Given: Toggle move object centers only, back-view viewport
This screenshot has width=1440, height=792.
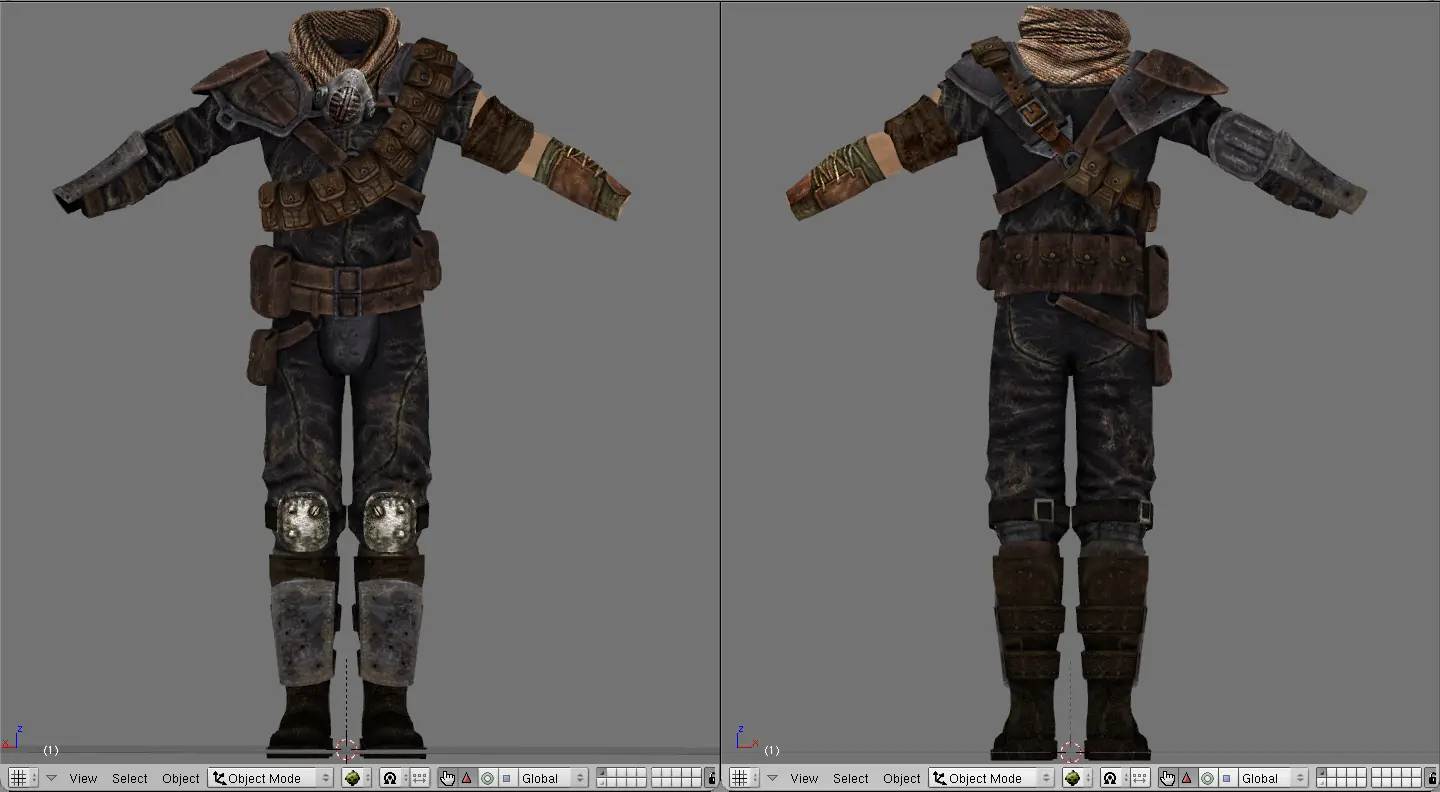Looking at the screenshot, I should coord(1141,778).
